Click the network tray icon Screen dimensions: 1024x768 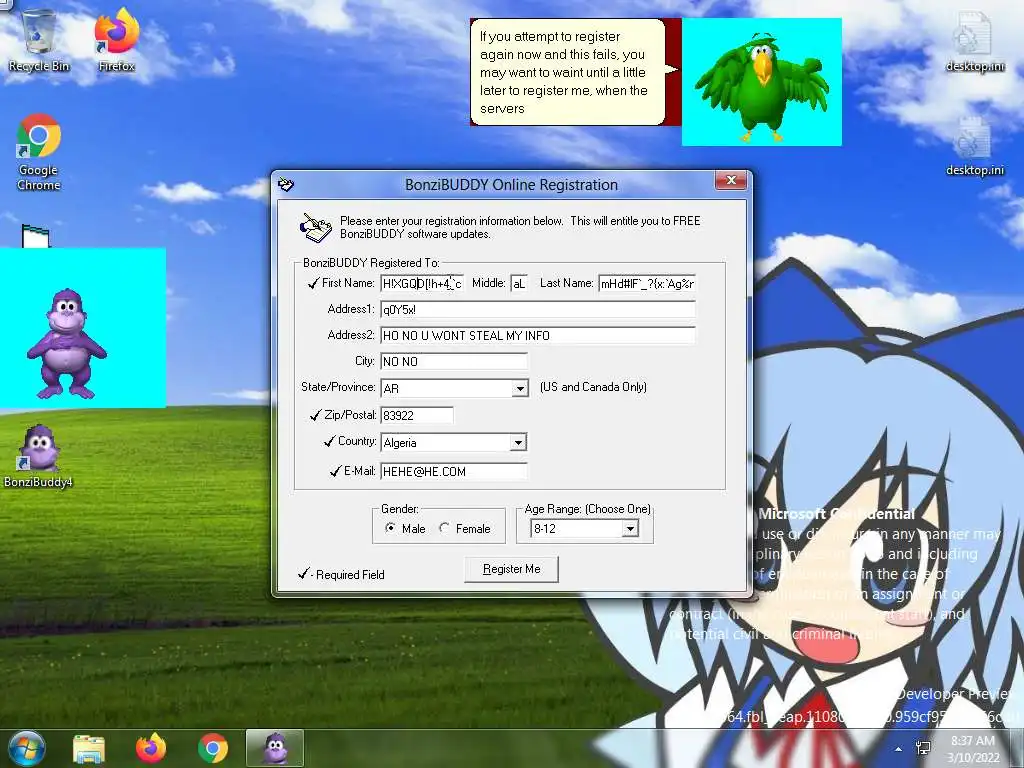click(923, 748)
